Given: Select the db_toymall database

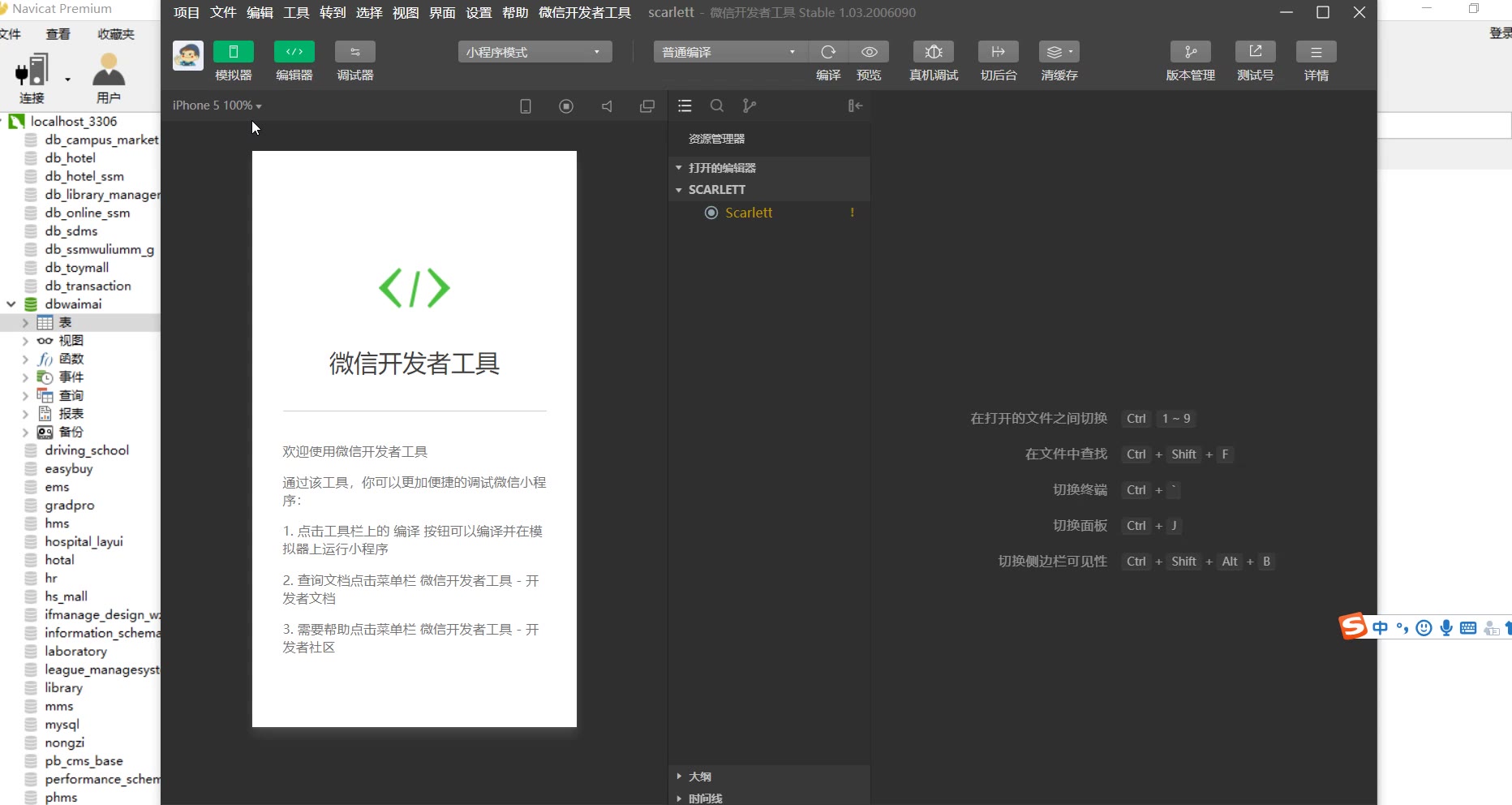Looking at the screenshot, I should (76, 268).
